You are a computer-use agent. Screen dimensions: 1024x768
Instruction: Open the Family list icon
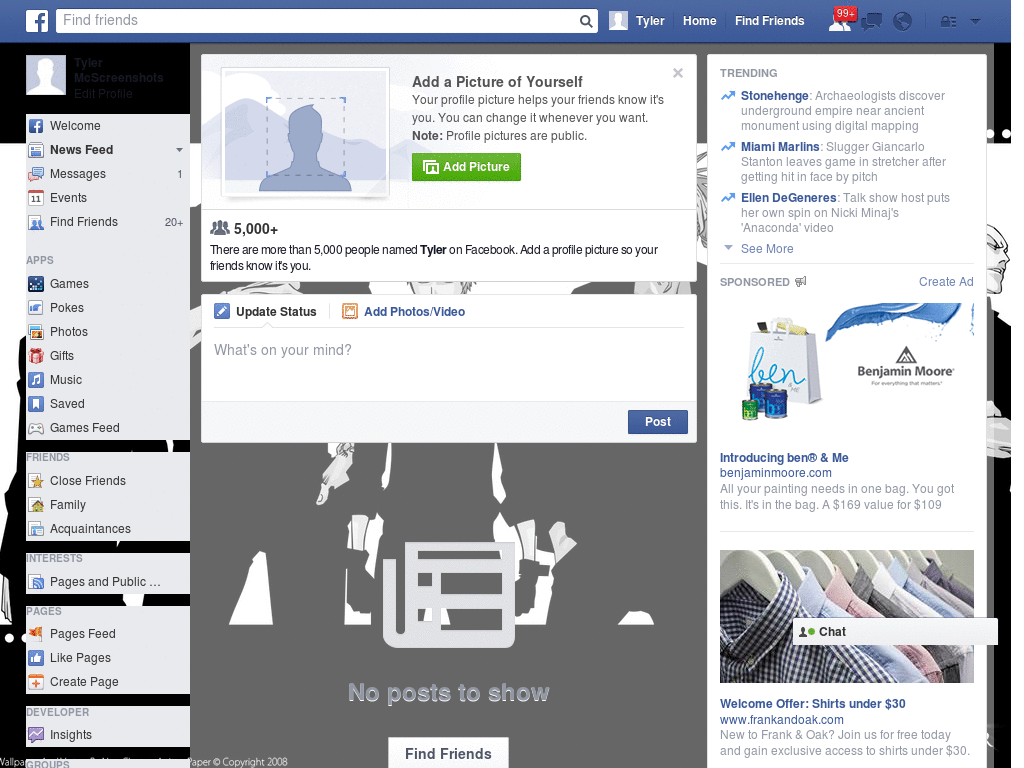tap(36, 505)
